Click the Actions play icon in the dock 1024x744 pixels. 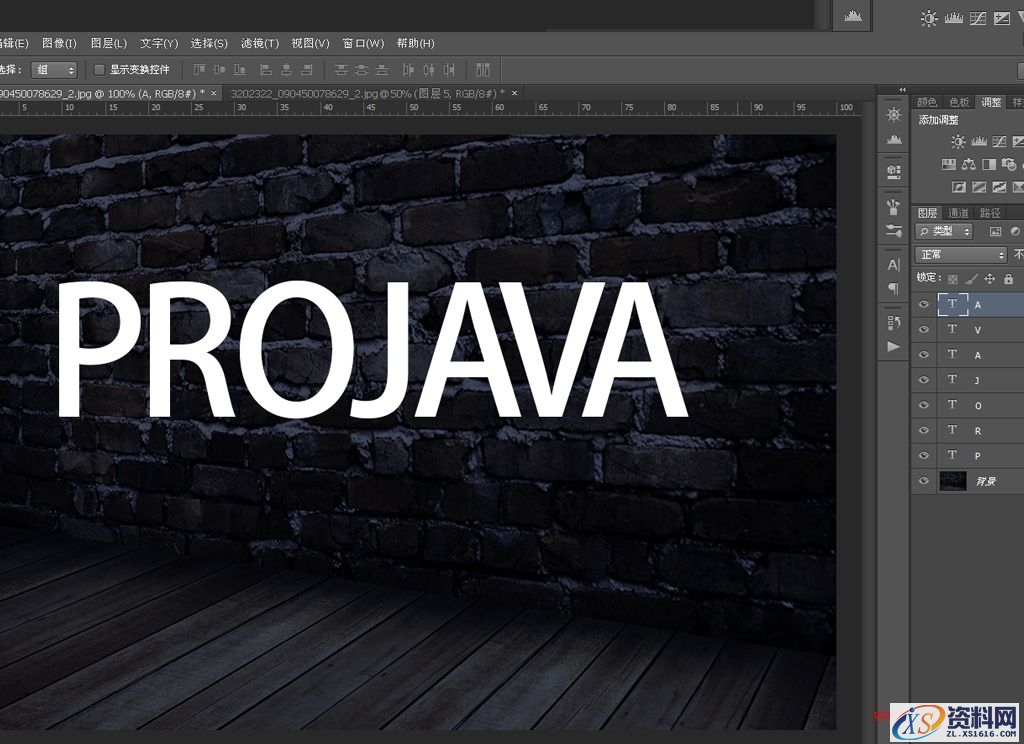pyautogui.click(x=893, y=346)
